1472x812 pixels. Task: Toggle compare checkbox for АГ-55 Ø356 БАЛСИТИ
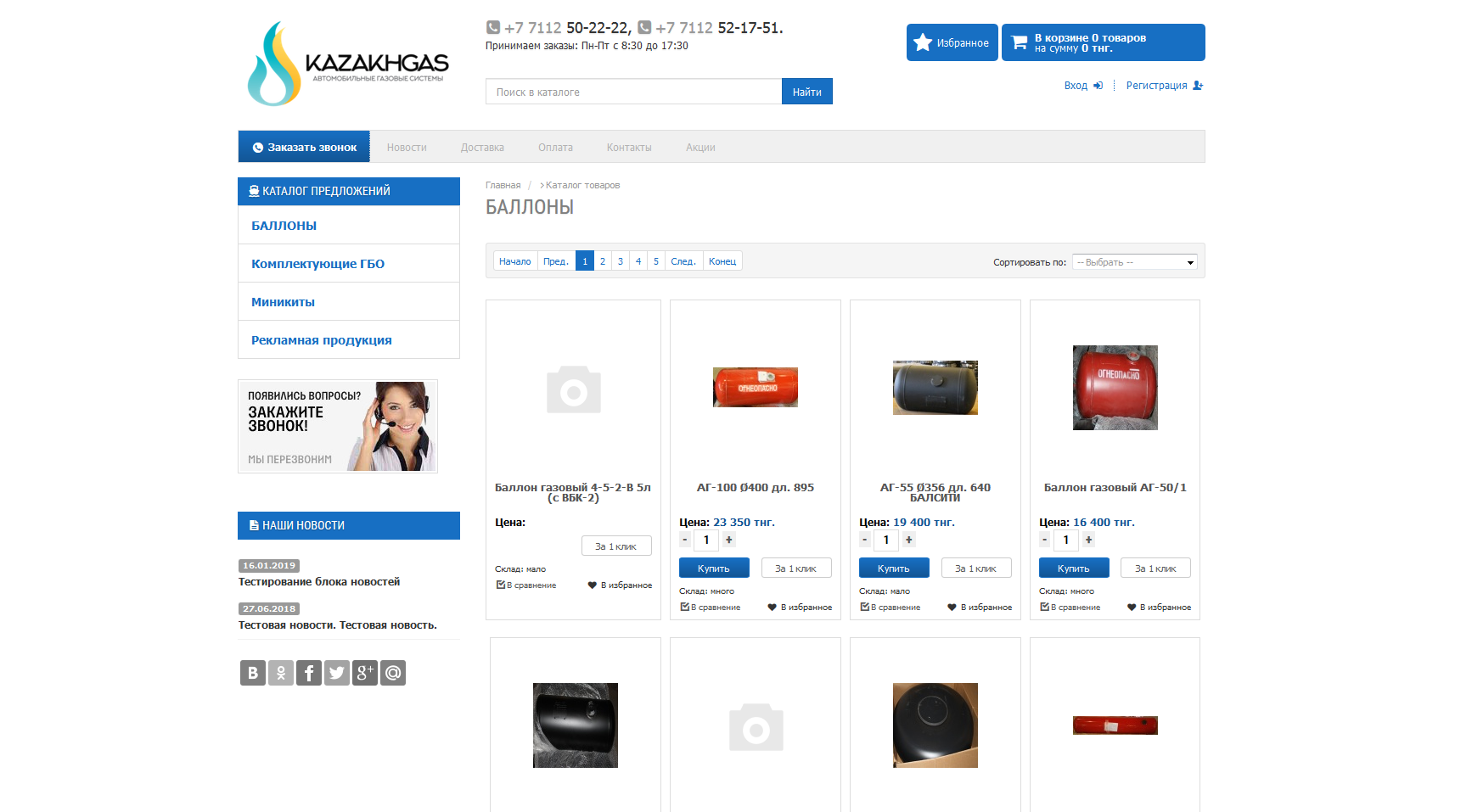point(865,608)
